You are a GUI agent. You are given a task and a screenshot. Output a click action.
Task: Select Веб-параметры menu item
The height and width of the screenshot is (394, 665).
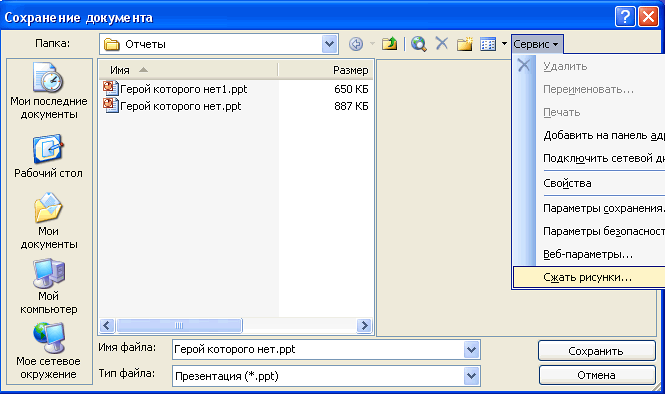[x=589, y=254]
